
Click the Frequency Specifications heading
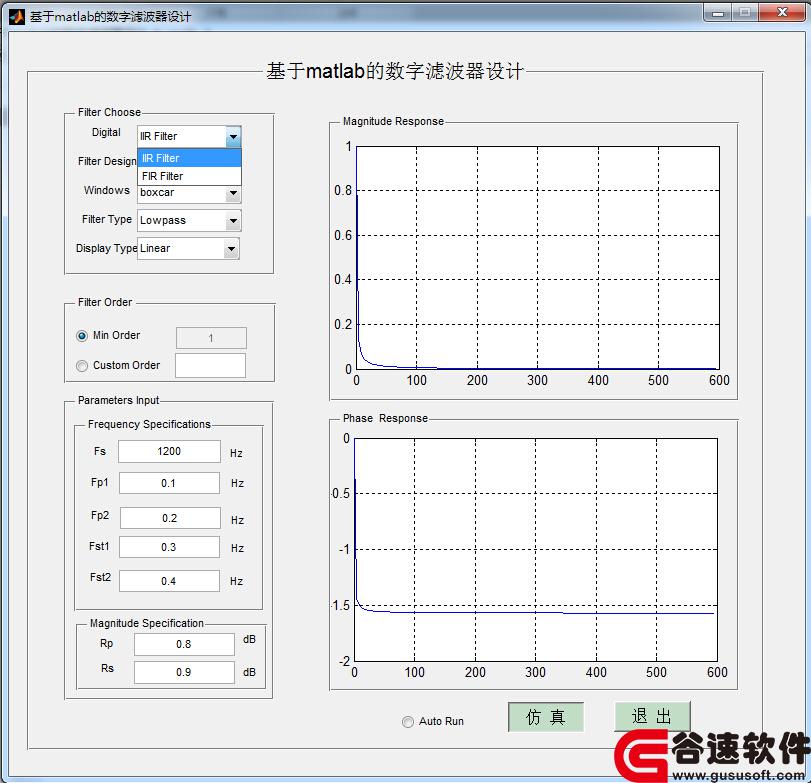coord(149,424)
